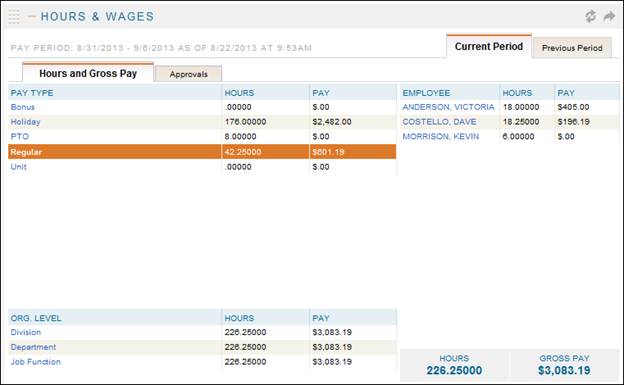Screen dimensions: 624x385
Task: Click the refresh icon in widget header
Action: point(591,16)
